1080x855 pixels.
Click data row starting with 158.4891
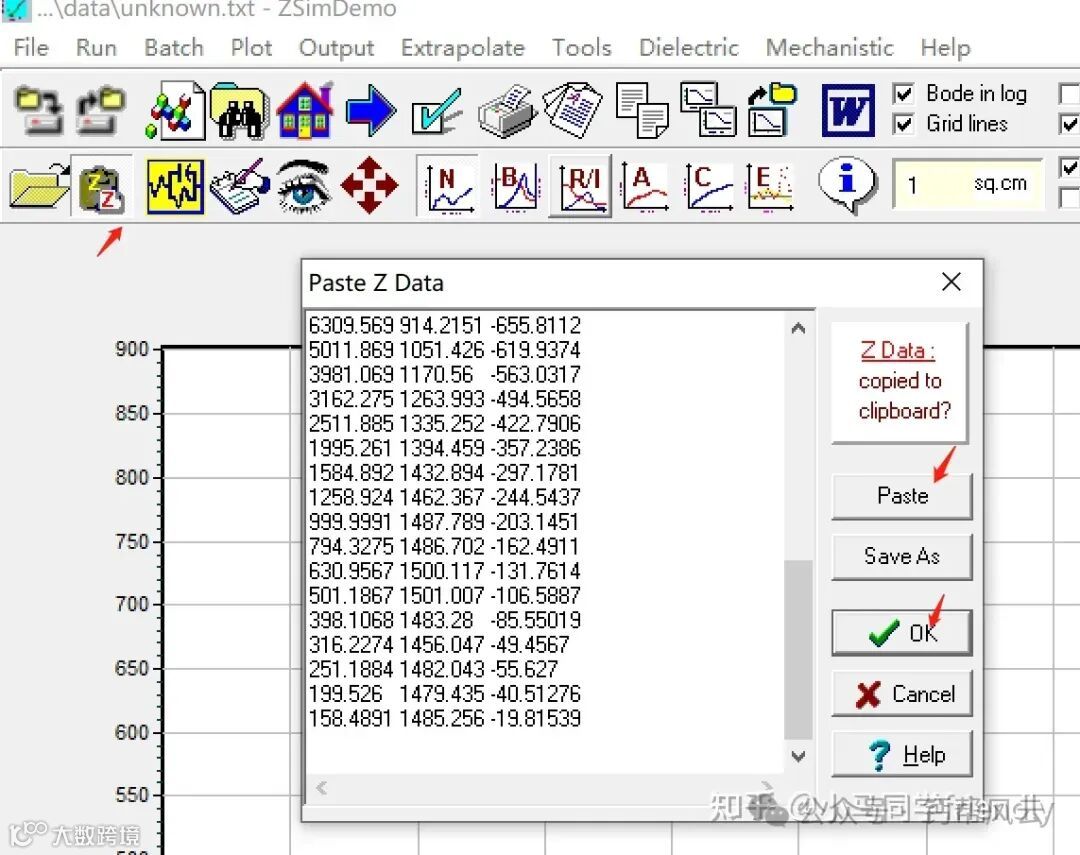[444, 719]
